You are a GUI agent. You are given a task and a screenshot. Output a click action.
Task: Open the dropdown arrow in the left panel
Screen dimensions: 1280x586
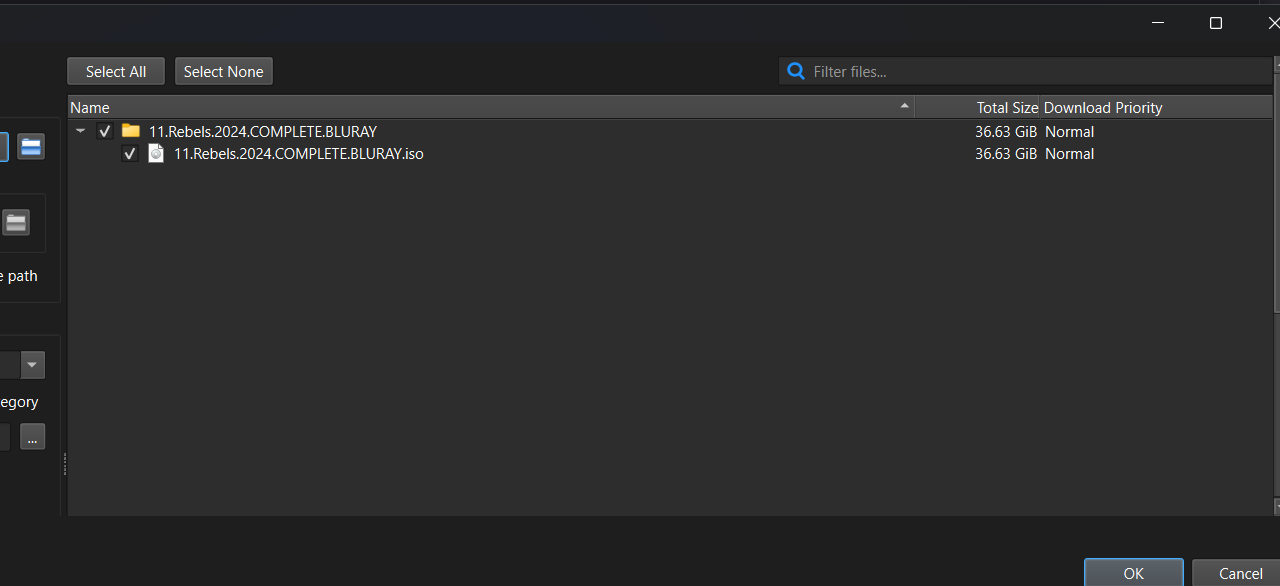(x=33, y=365)
